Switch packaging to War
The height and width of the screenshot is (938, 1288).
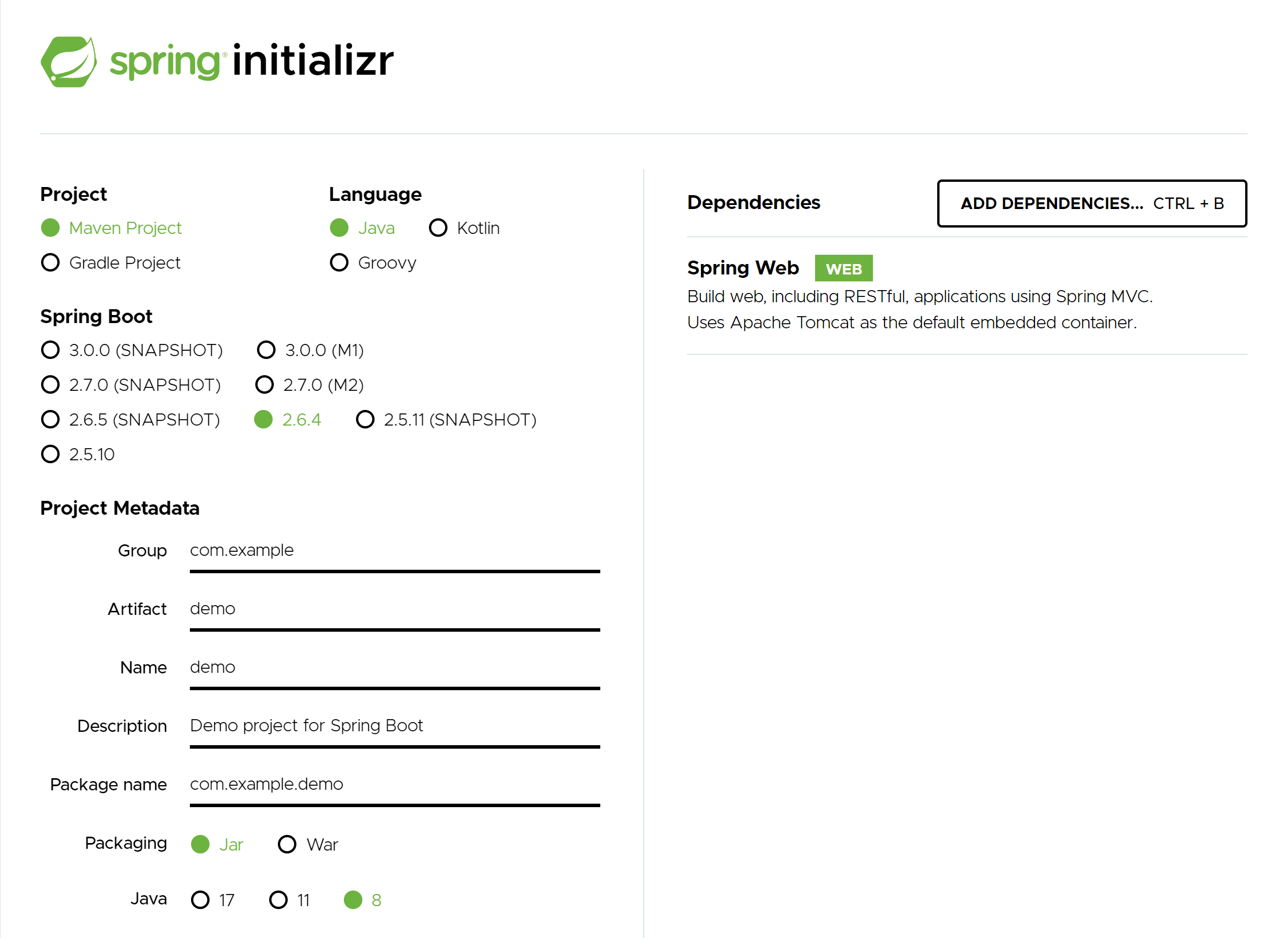click(x=287, y=844)
